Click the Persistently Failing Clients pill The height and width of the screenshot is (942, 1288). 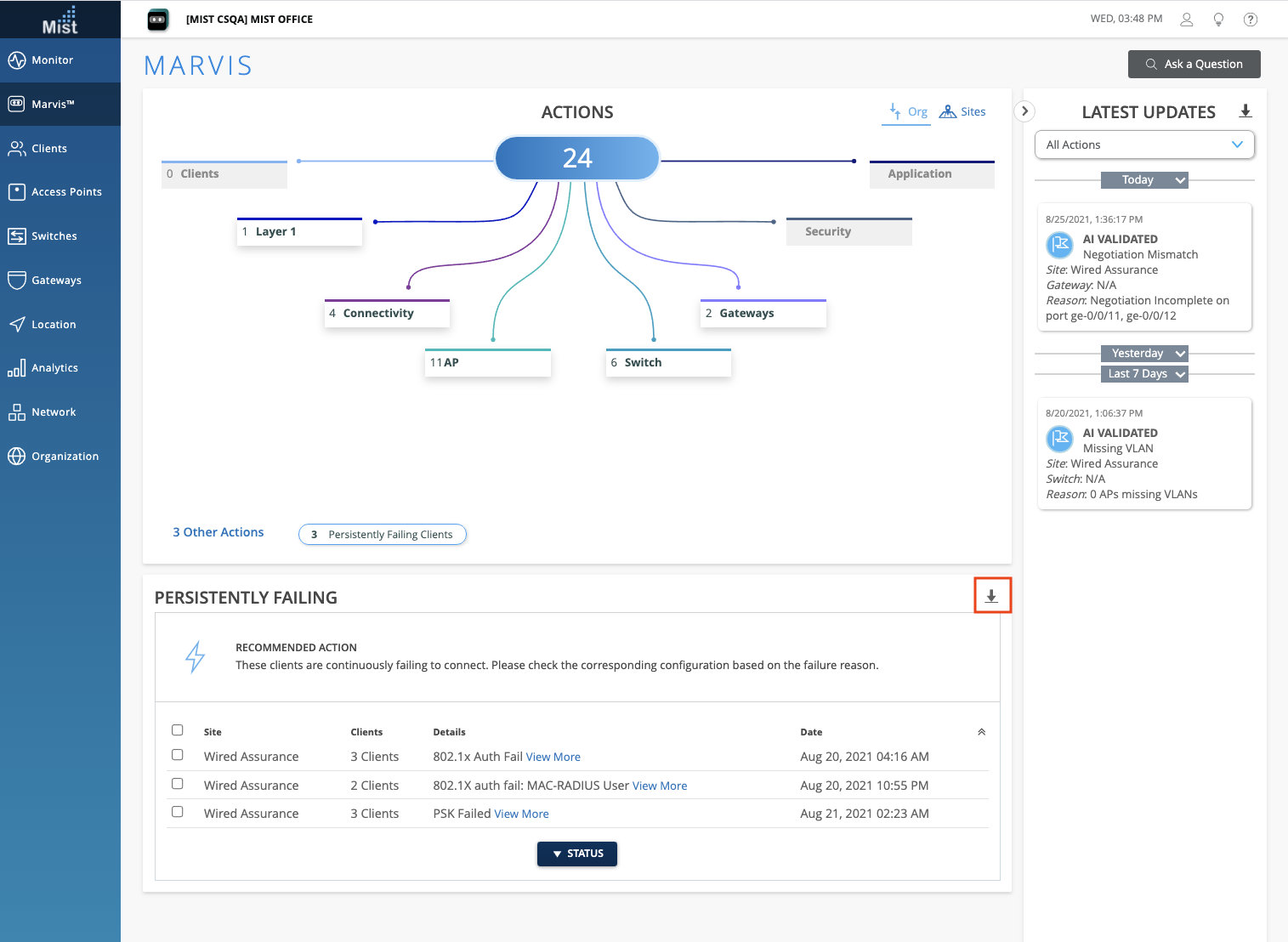383,535
